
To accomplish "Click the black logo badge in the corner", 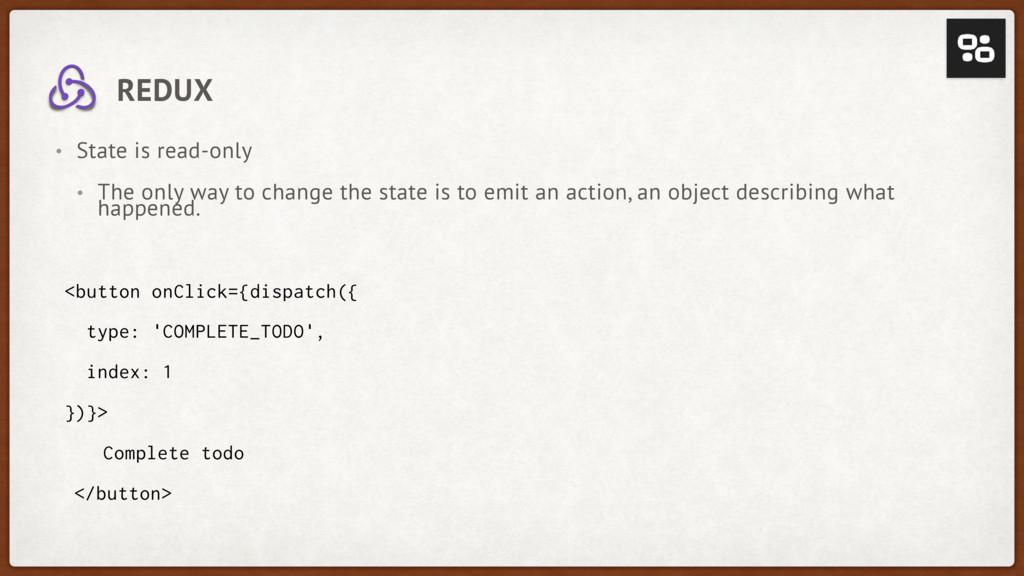I will click(976, 48).
